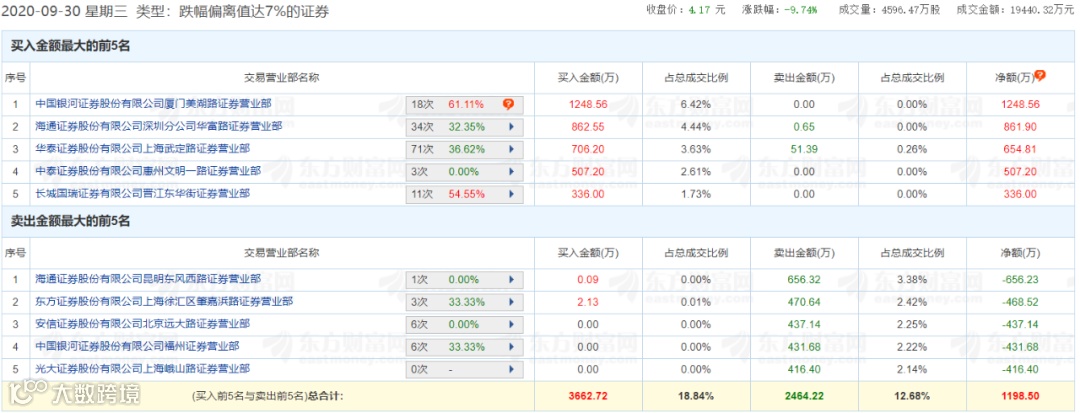
Task: Expand arrow in the 11次 54.55% row
Action: click(511, 194)
